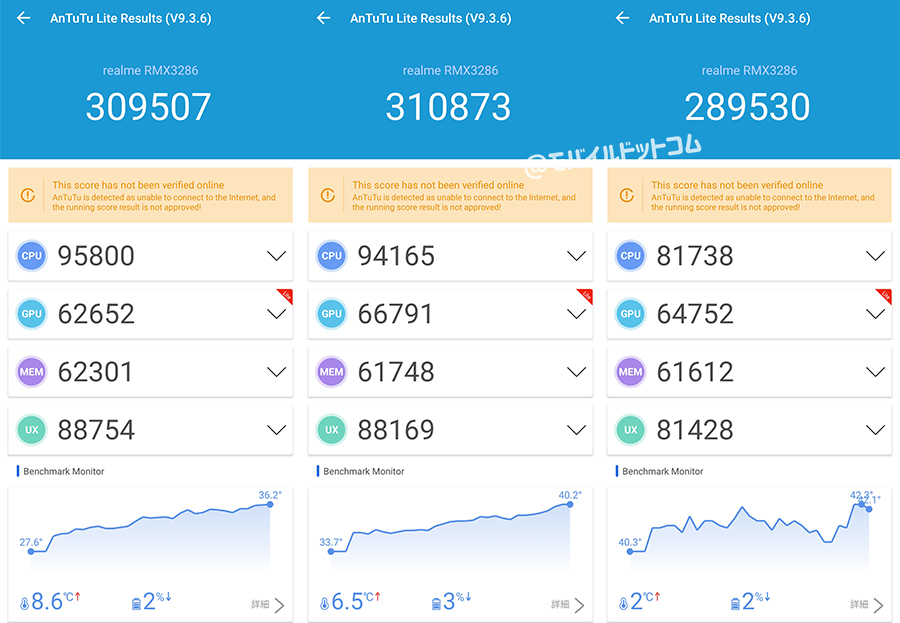Click the GPU icon beside score 66791
The height and width of the screenshot is (623, 900).
click(x=332, y=314)
